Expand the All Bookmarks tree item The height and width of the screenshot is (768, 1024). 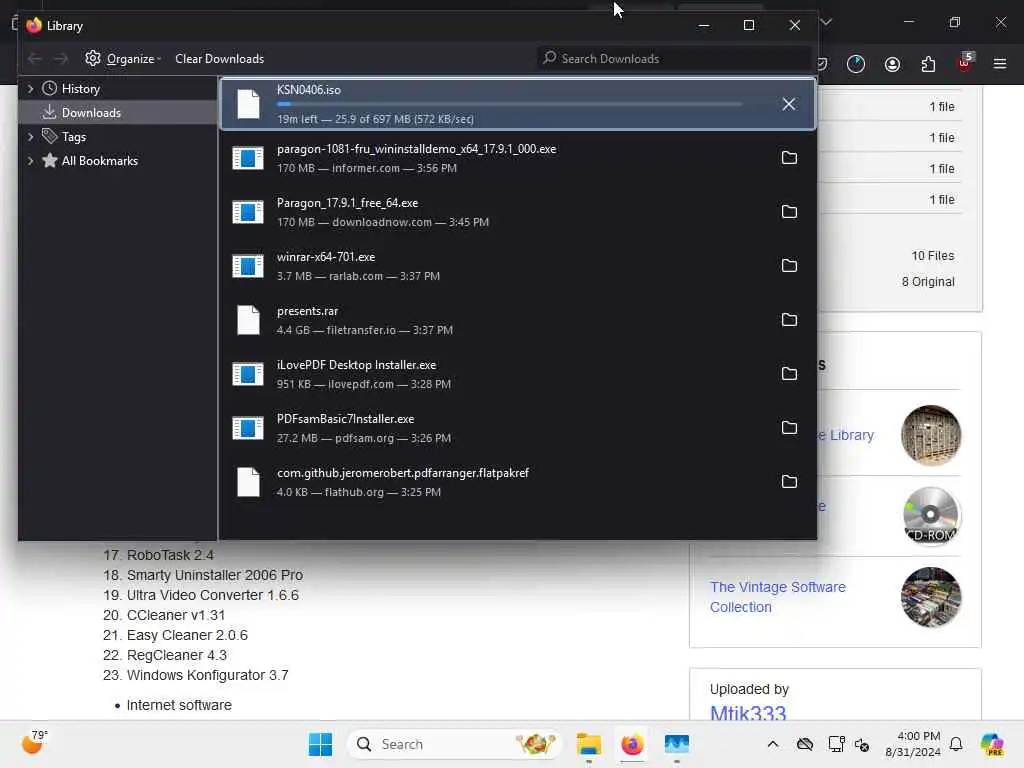coord(30,161)
